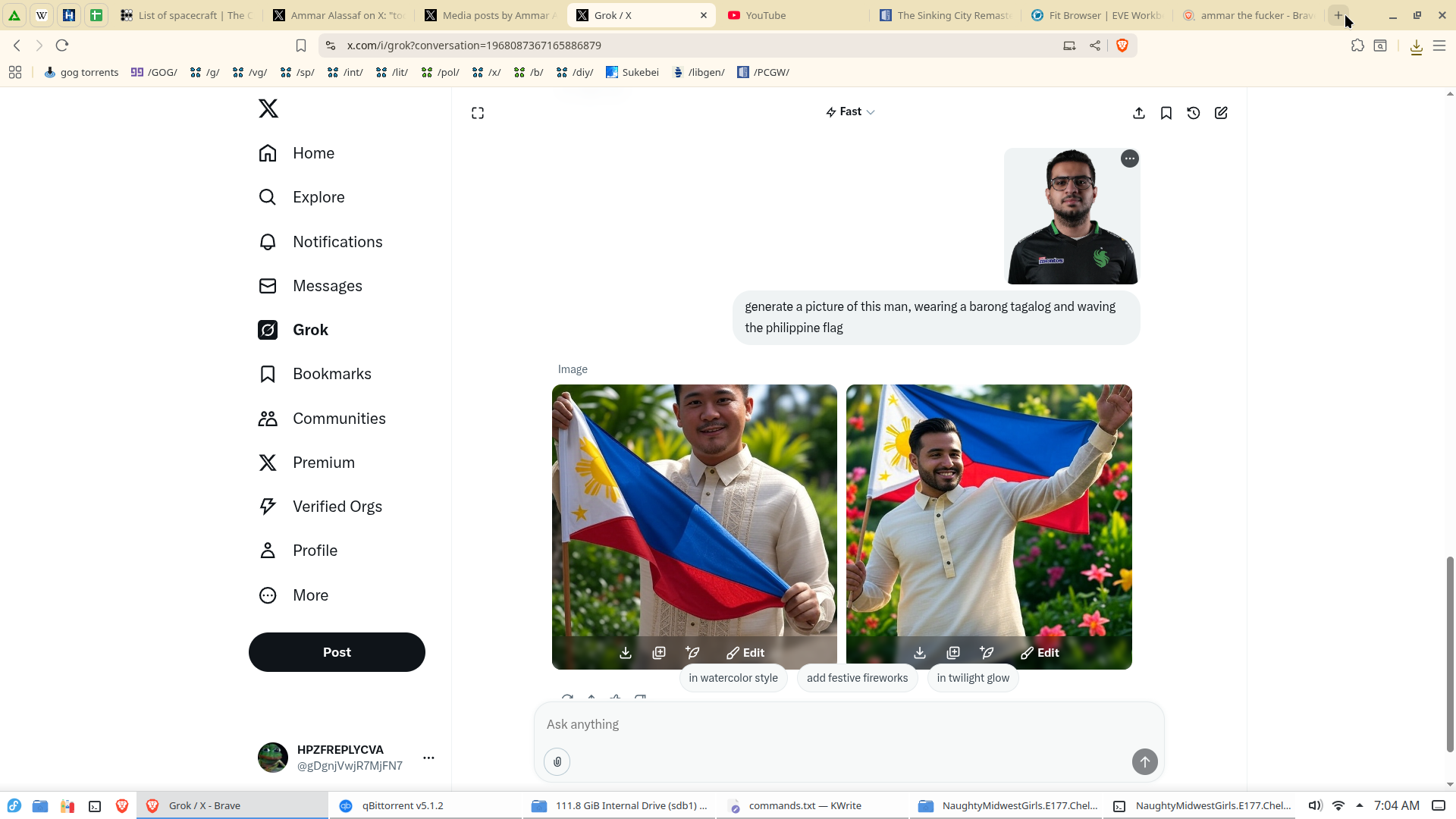Switch to the Media posts by Ammar tab
The height and width of the screenshot is (819, 1456).
click(x=491, y=15)
